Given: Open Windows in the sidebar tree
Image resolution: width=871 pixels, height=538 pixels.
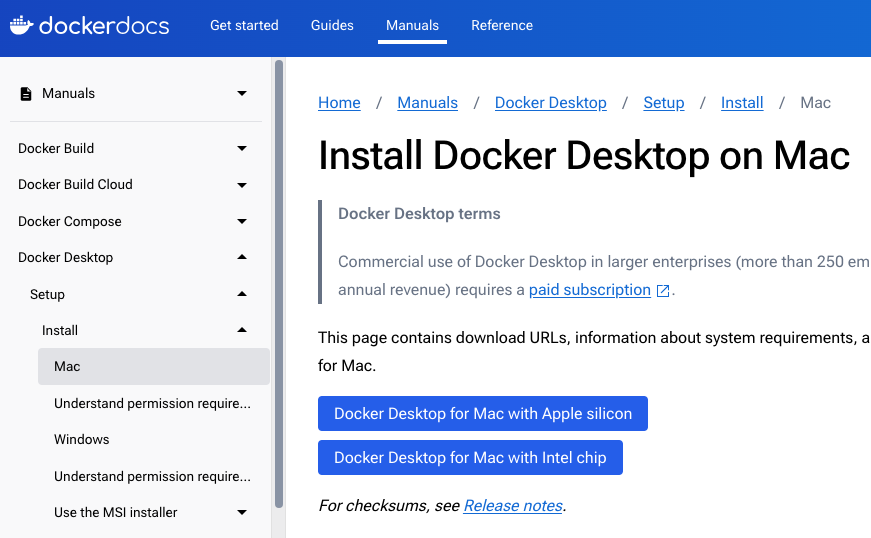Looking at the screenshot, I should 82,440.
